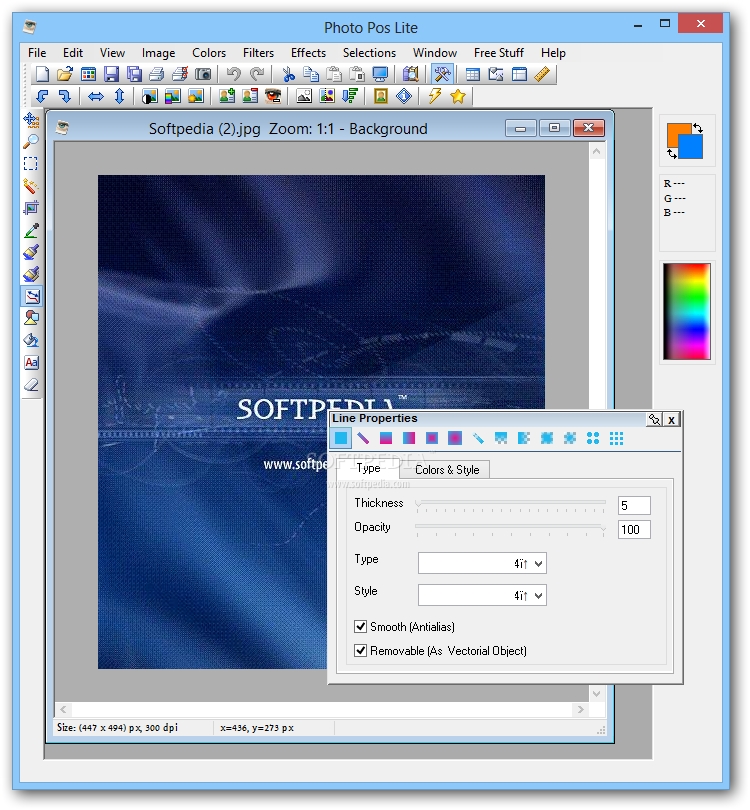Open the Filters menu
750x810 pixels.
click(x=258, y=53)
